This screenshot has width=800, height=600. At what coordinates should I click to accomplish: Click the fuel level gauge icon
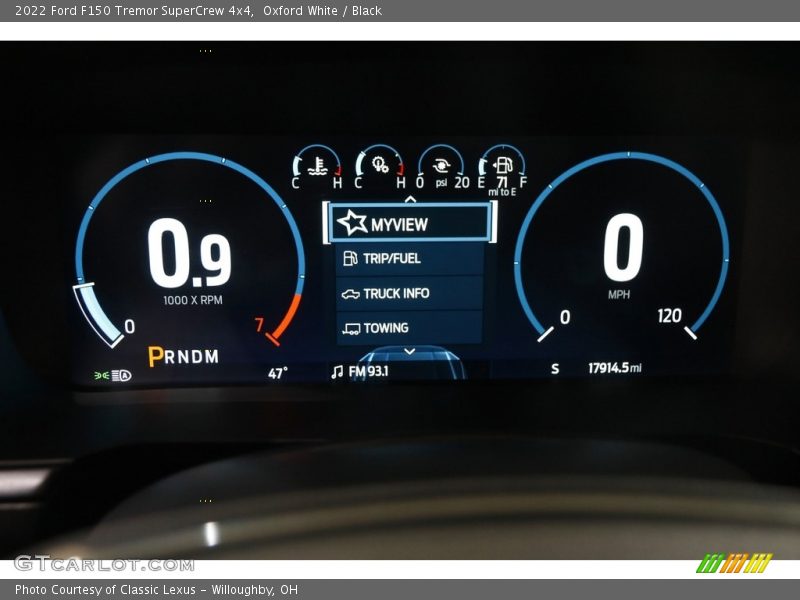click(503, 165)
